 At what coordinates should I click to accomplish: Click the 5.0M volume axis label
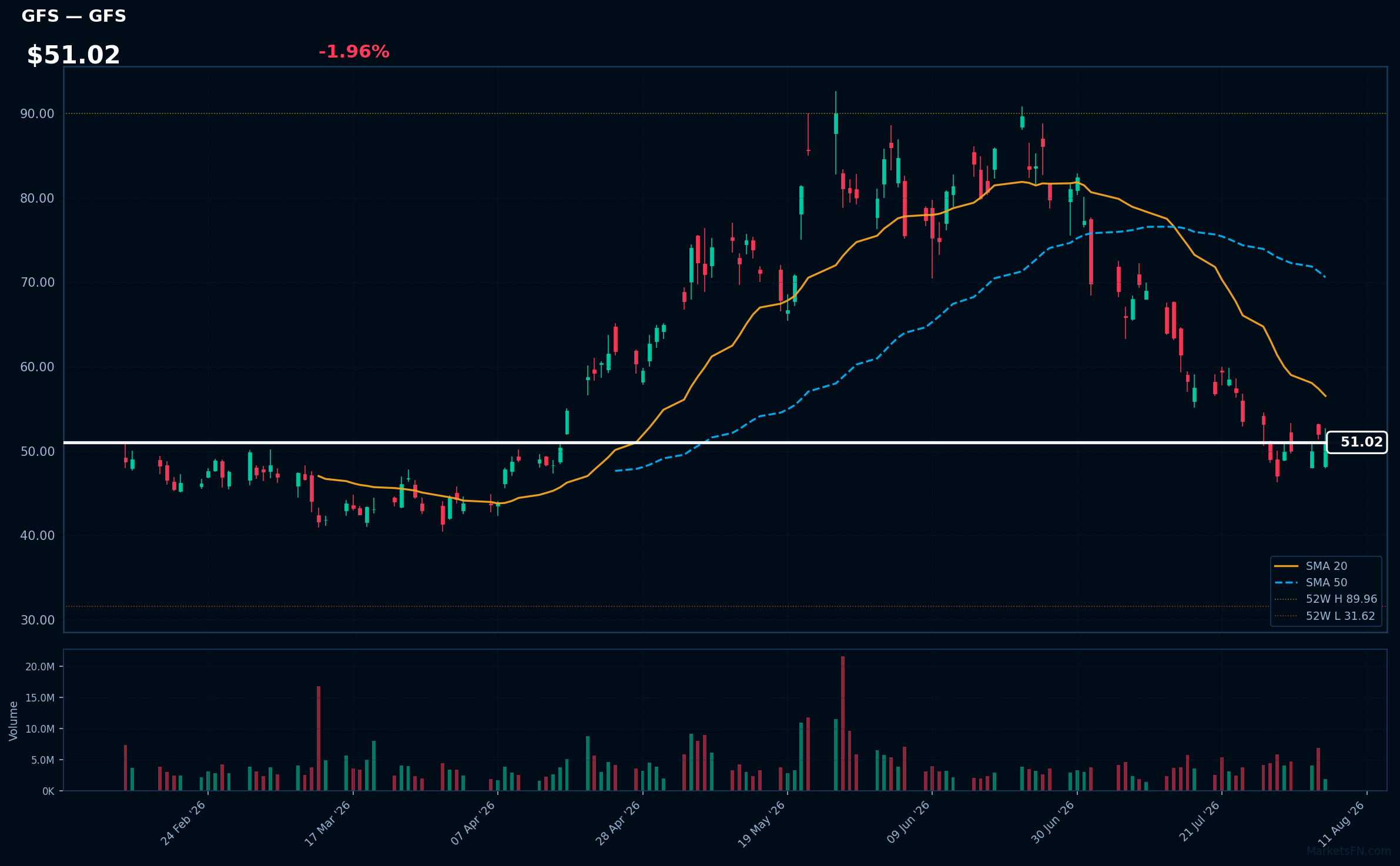pyautogui.click(x=43, y=760)
